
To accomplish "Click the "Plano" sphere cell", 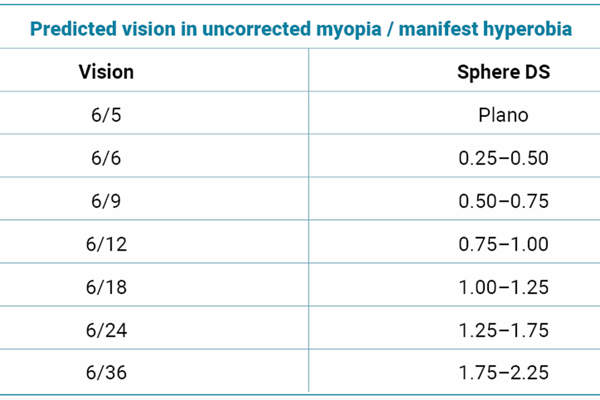I will point(503,115).
